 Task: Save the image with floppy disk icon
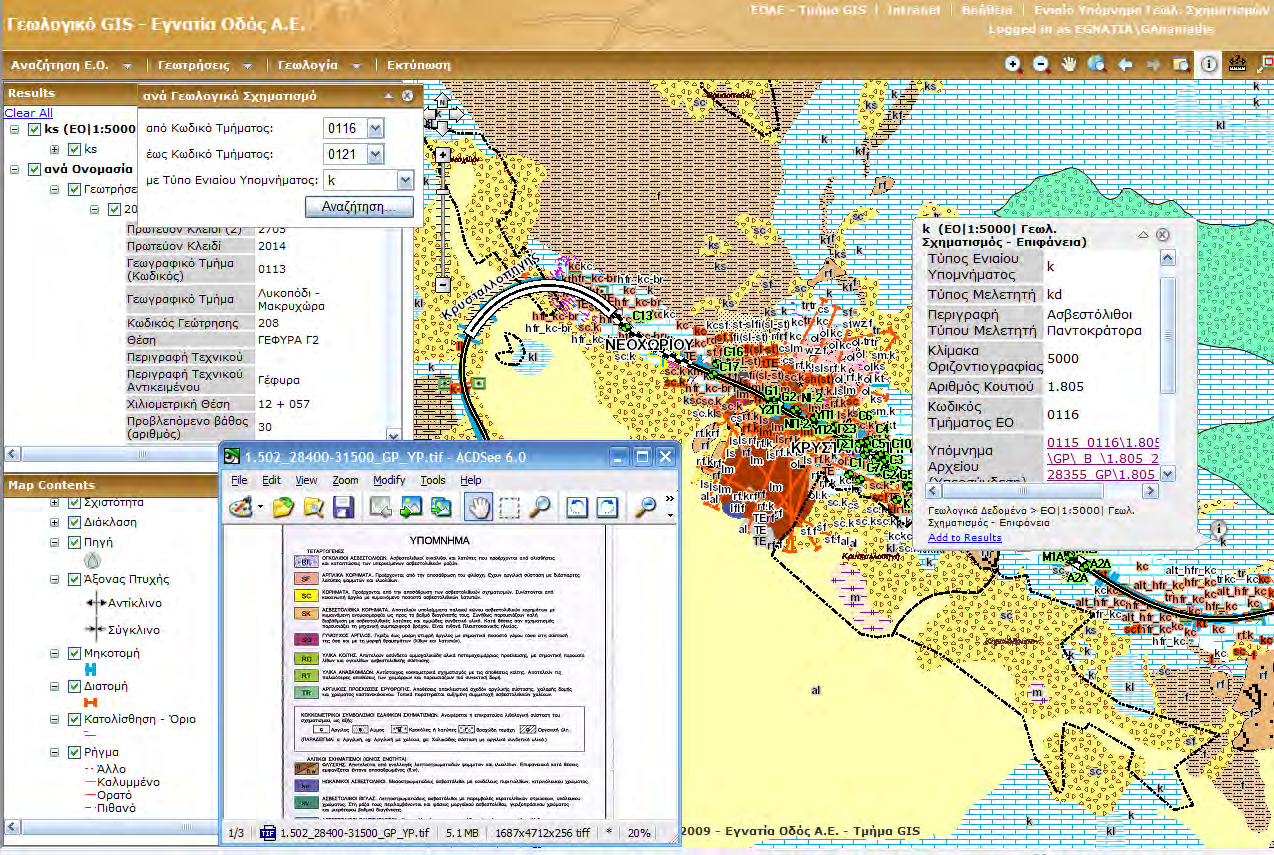click(343, 507)
